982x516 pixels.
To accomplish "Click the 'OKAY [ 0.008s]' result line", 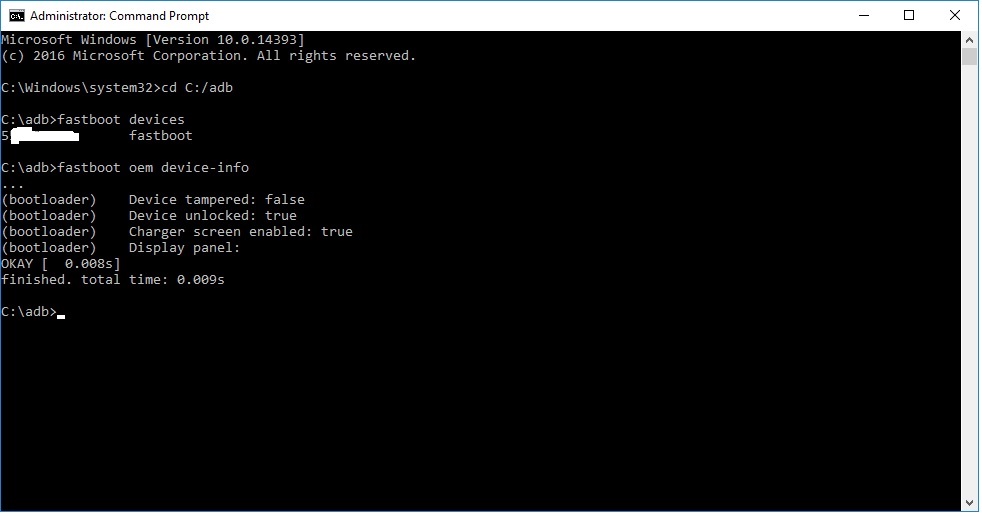I will coord(61,264).
